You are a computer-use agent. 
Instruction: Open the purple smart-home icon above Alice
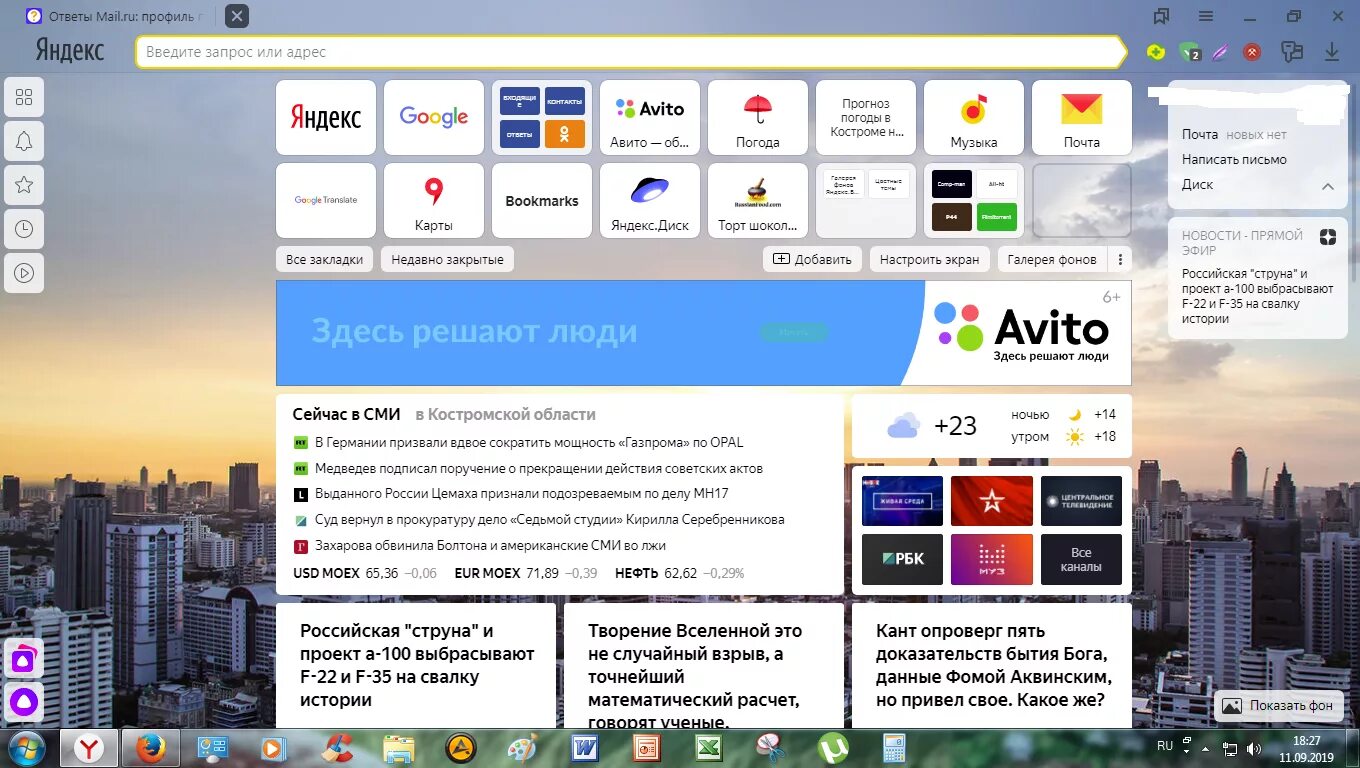pyautogui.click(x=24, y=659)
